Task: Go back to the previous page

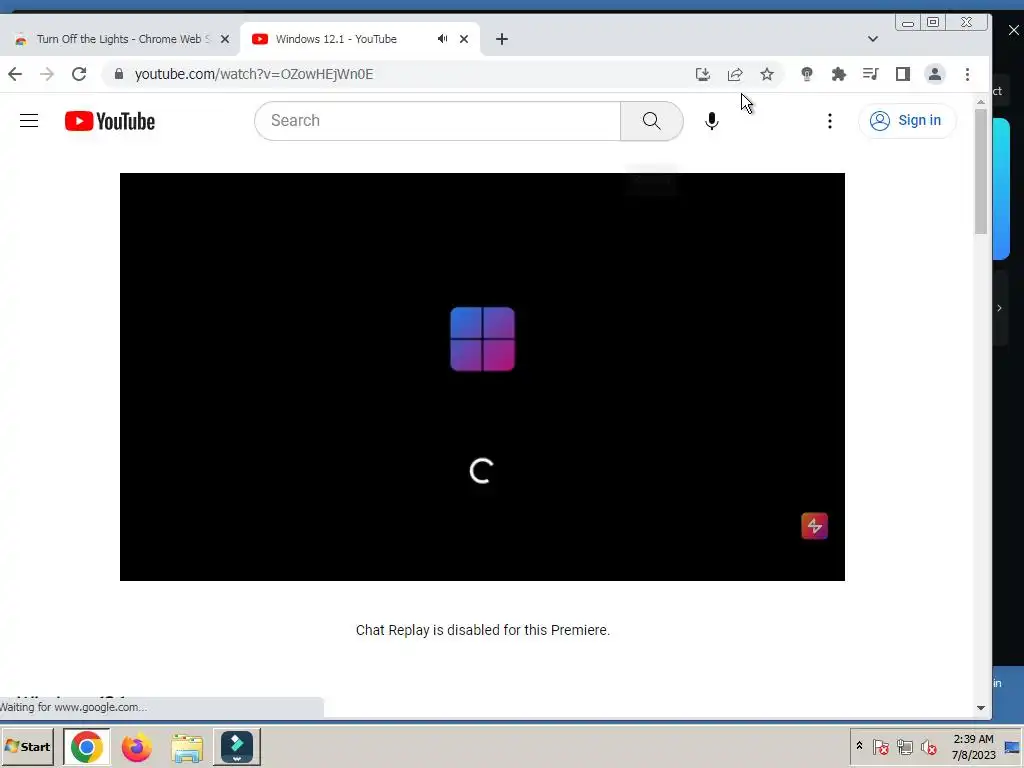Action: click(x=15, y=74)
